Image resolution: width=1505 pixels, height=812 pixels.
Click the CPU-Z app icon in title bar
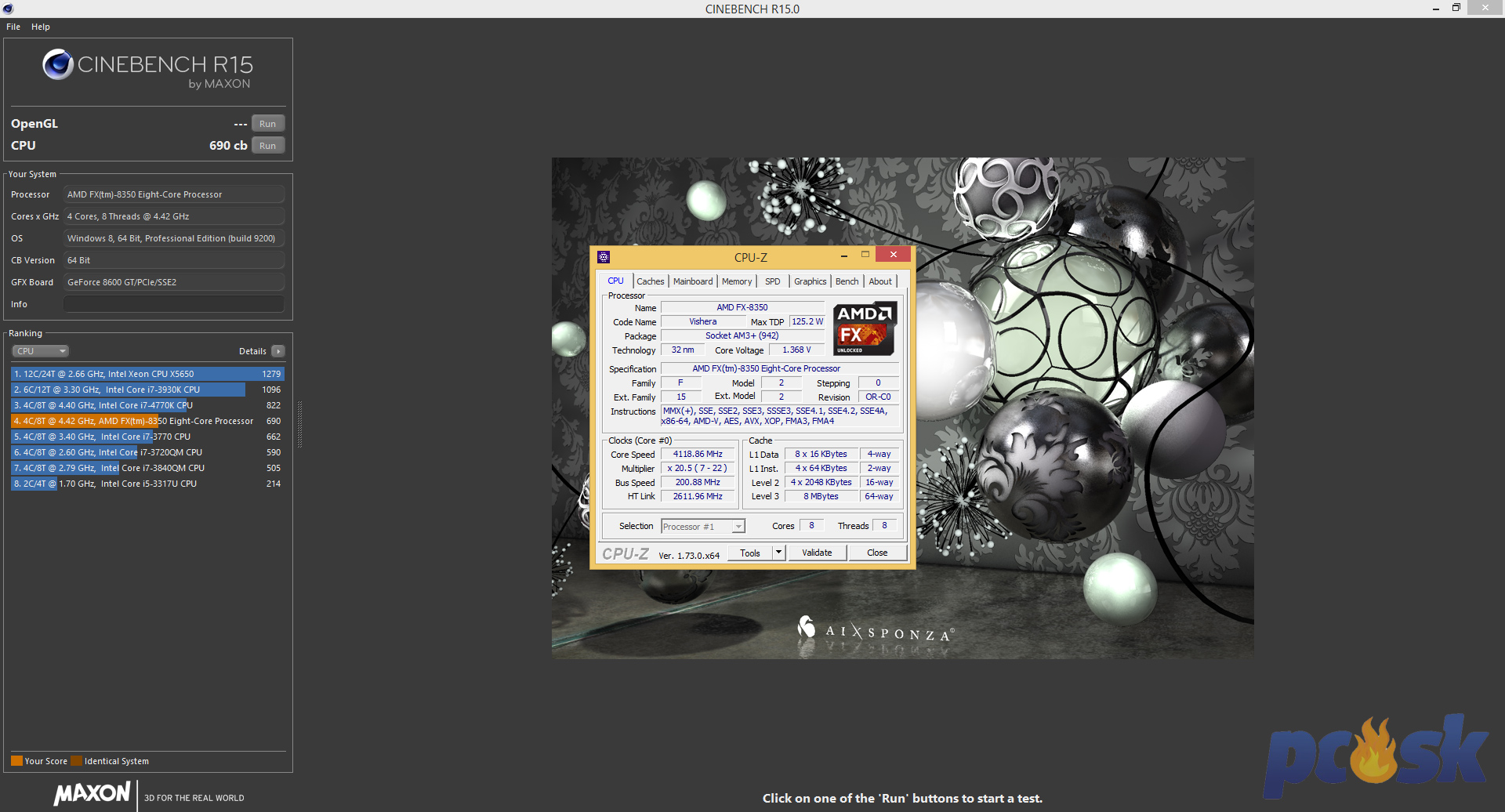click(x=604, y=257)
